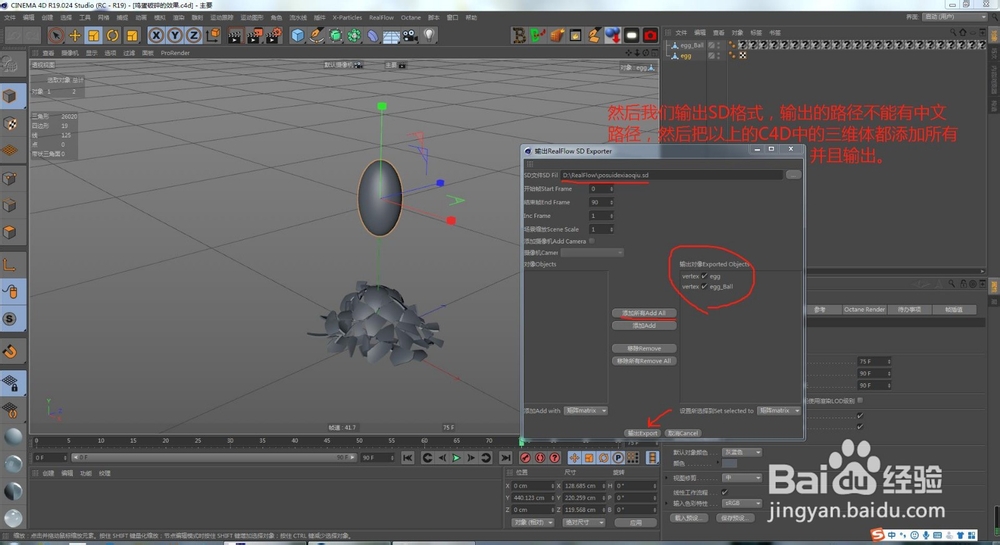Click the bold B plugin icon
Image resolution: width=1000 pixels, height=545 pixels.
coord(519,36)
